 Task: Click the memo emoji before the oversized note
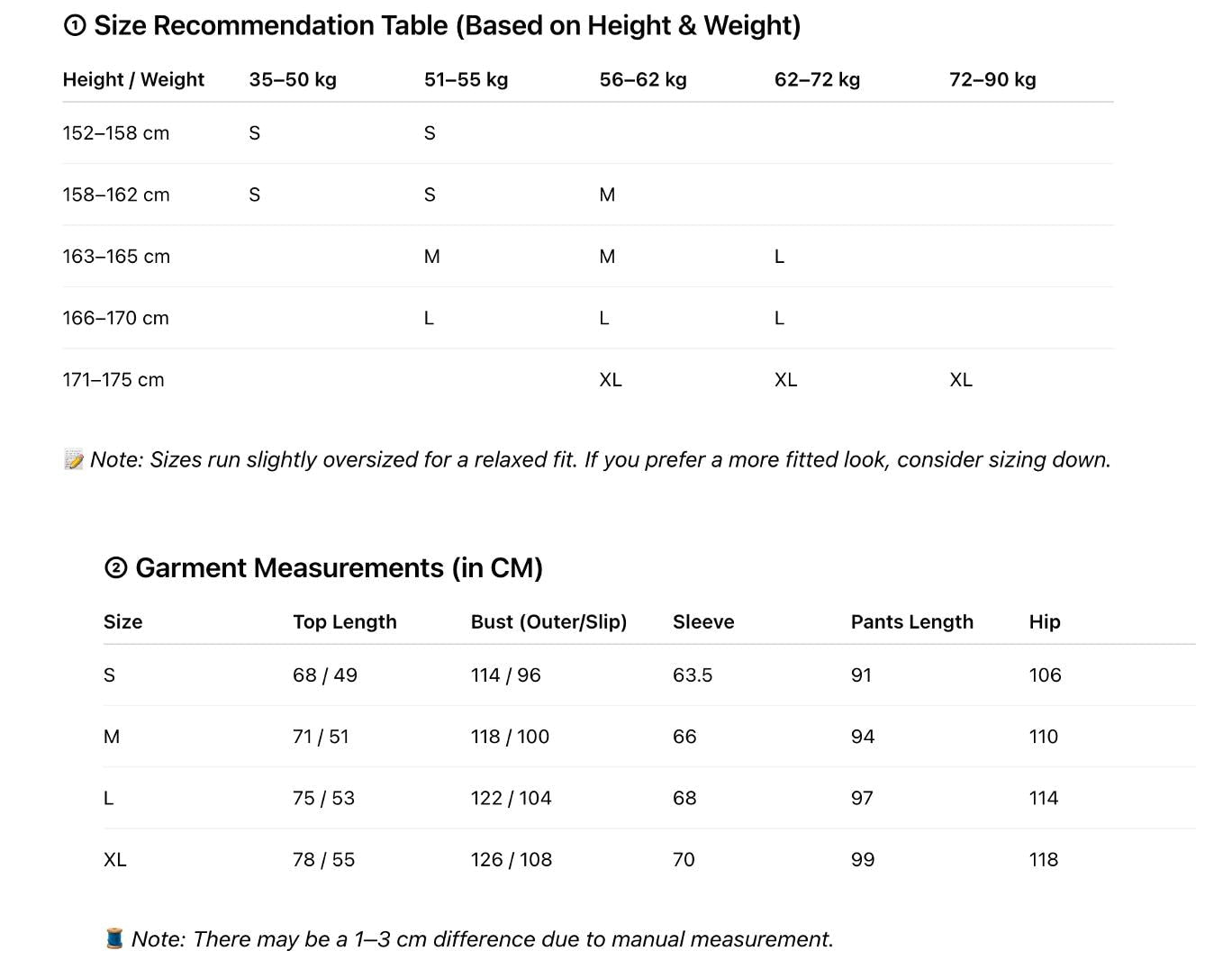[74, 460]
